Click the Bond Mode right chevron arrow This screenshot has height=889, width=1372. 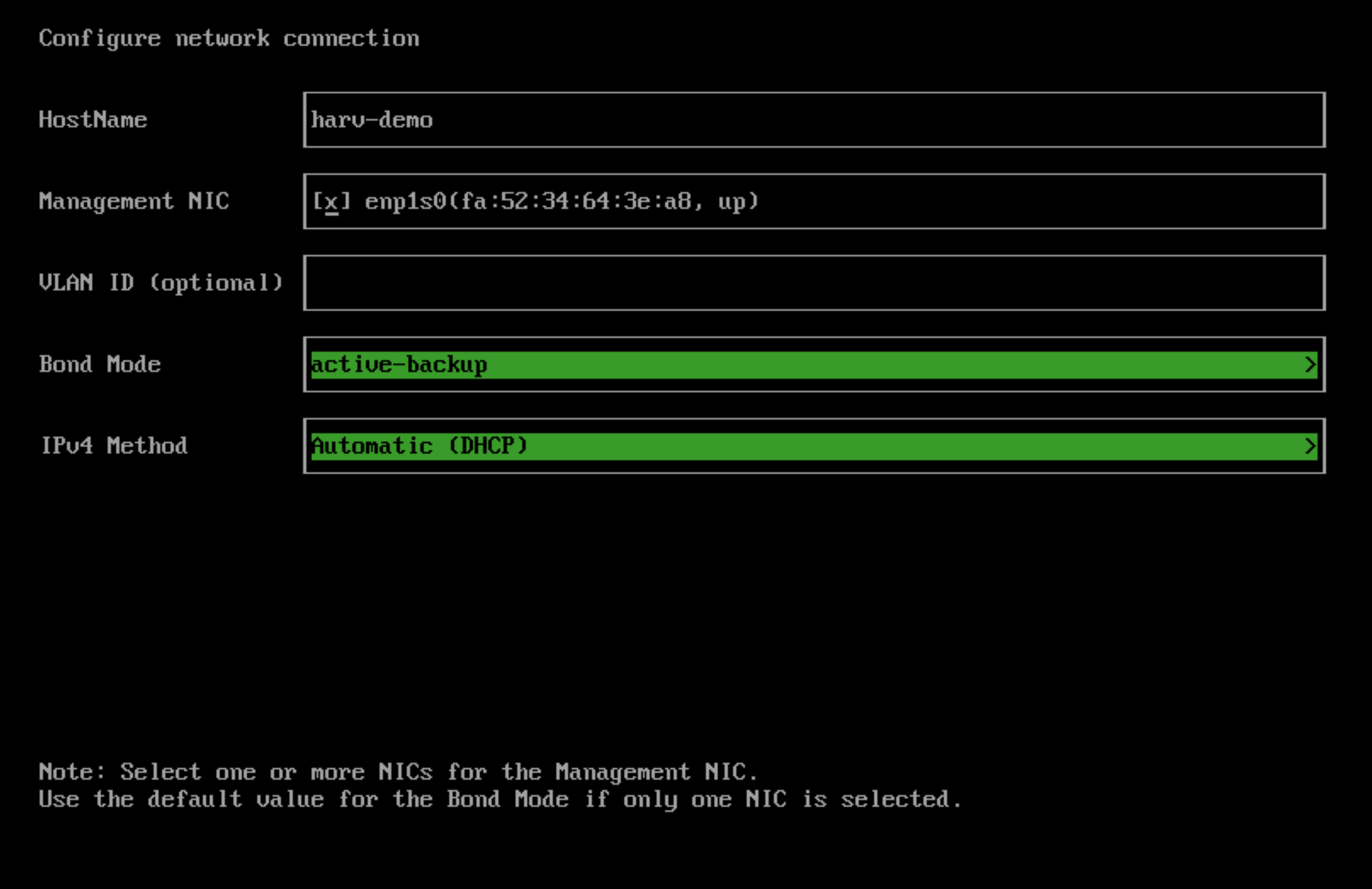1310,365
